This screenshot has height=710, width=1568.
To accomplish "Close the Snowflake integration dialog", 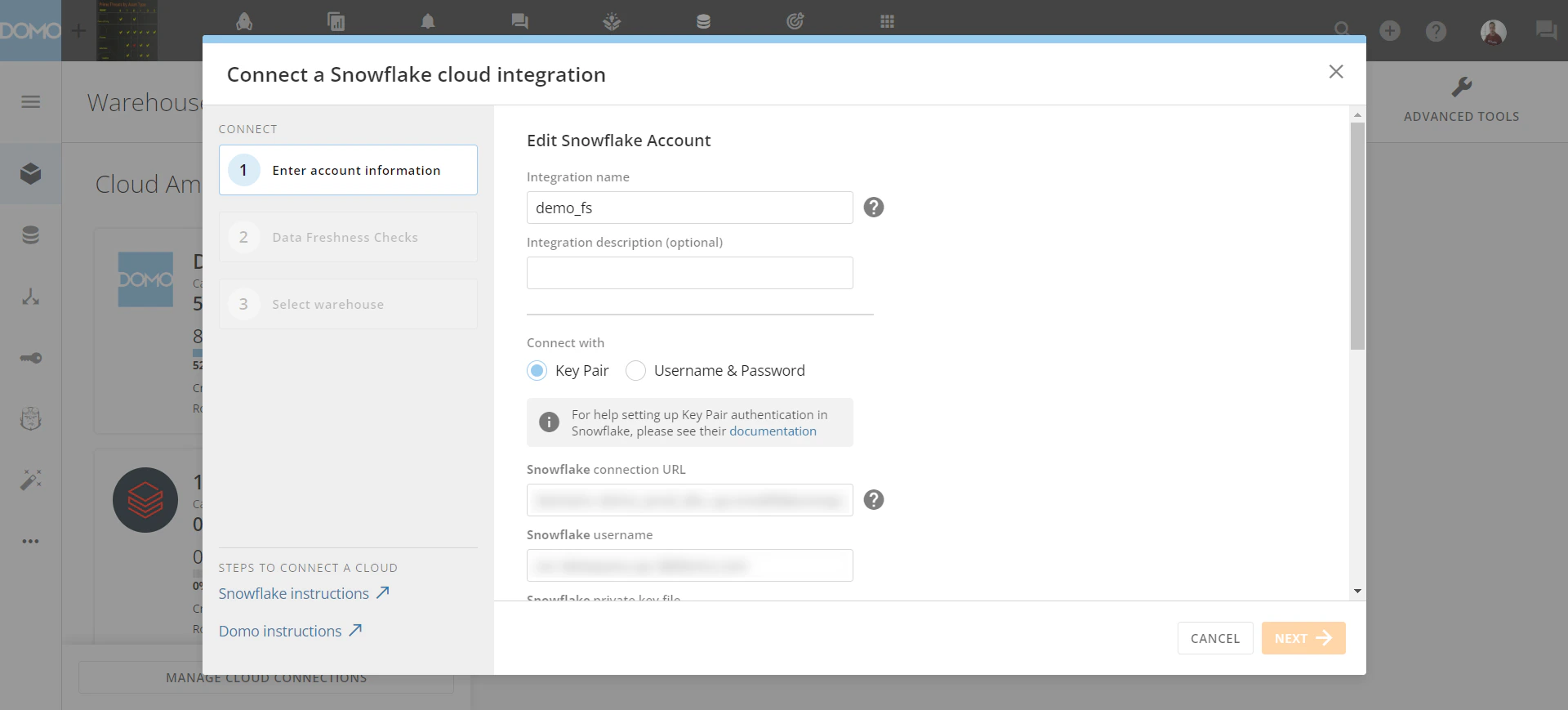I will click(x=1336, y=72).
